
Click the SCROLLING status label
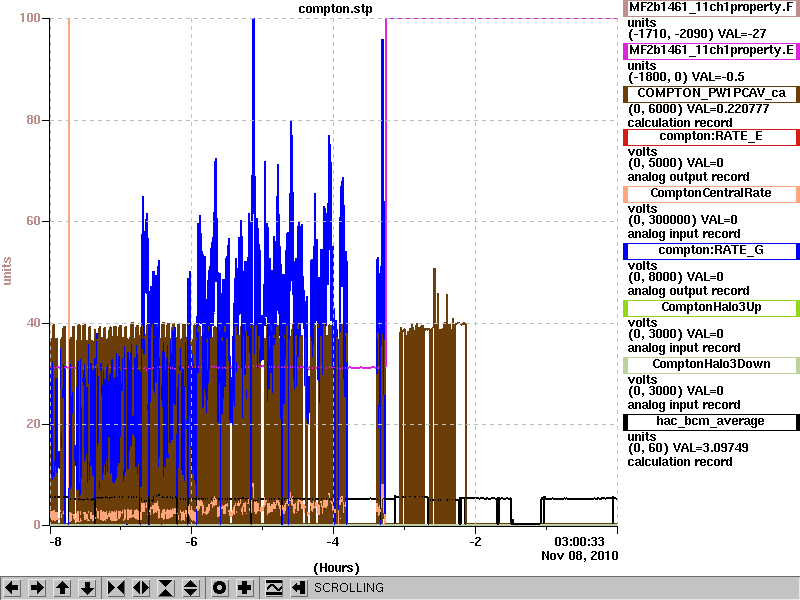(348, 588)
